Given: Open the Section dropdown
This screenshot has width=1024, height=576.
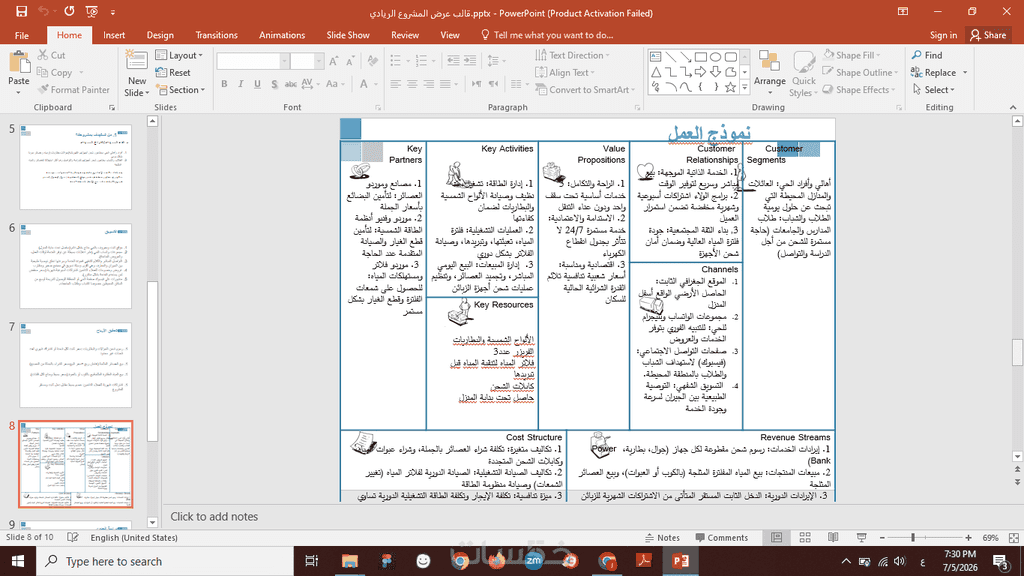Looking at the screenshot, I should (181, 89).
